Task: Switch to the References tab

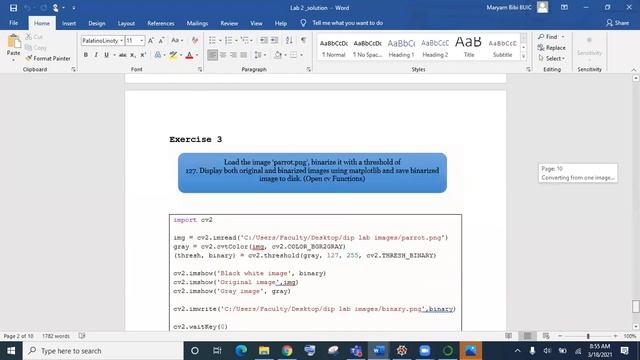Action: (161, 23)
